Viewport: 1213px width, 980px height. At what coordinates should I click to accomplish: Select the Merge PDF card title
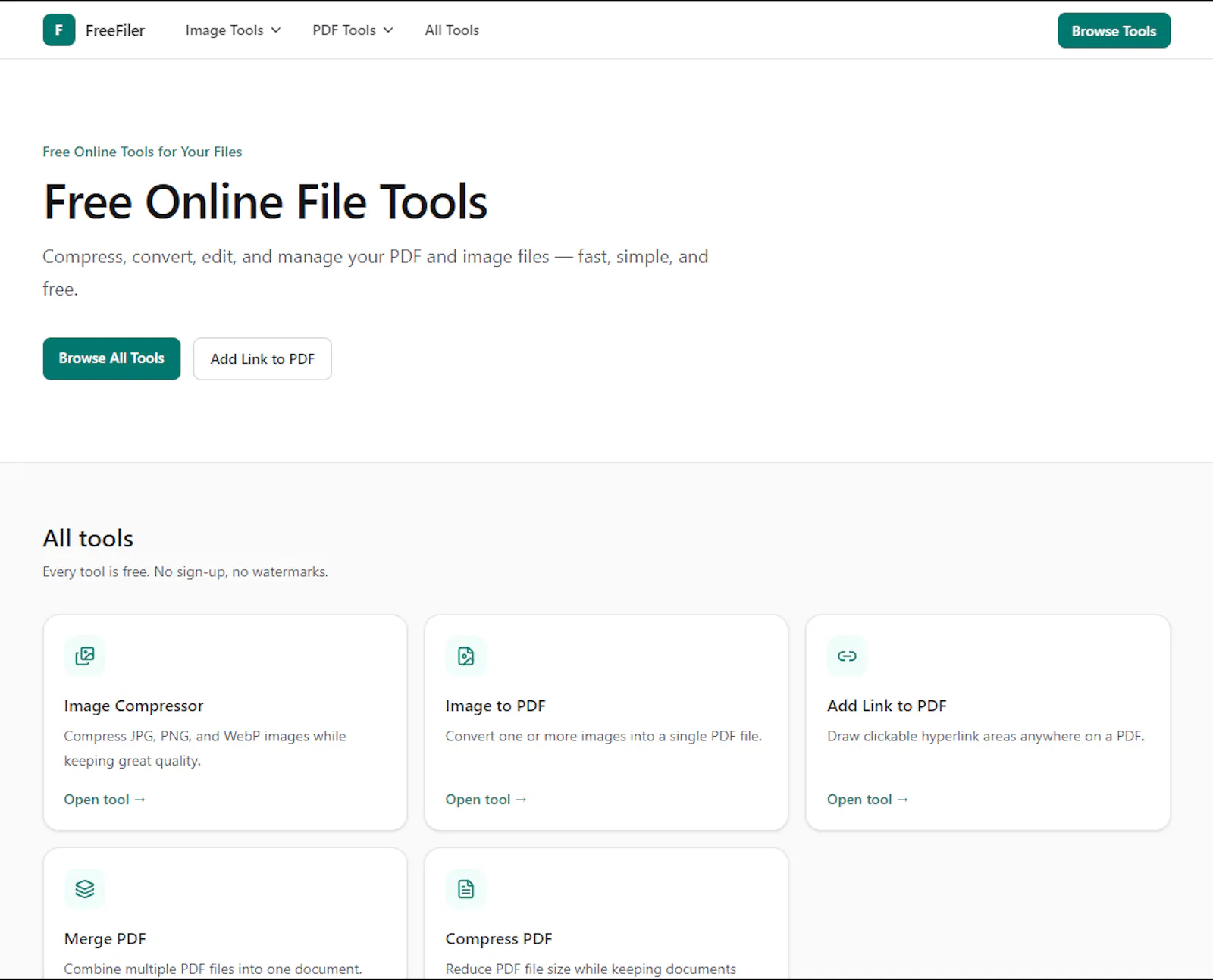105,938
